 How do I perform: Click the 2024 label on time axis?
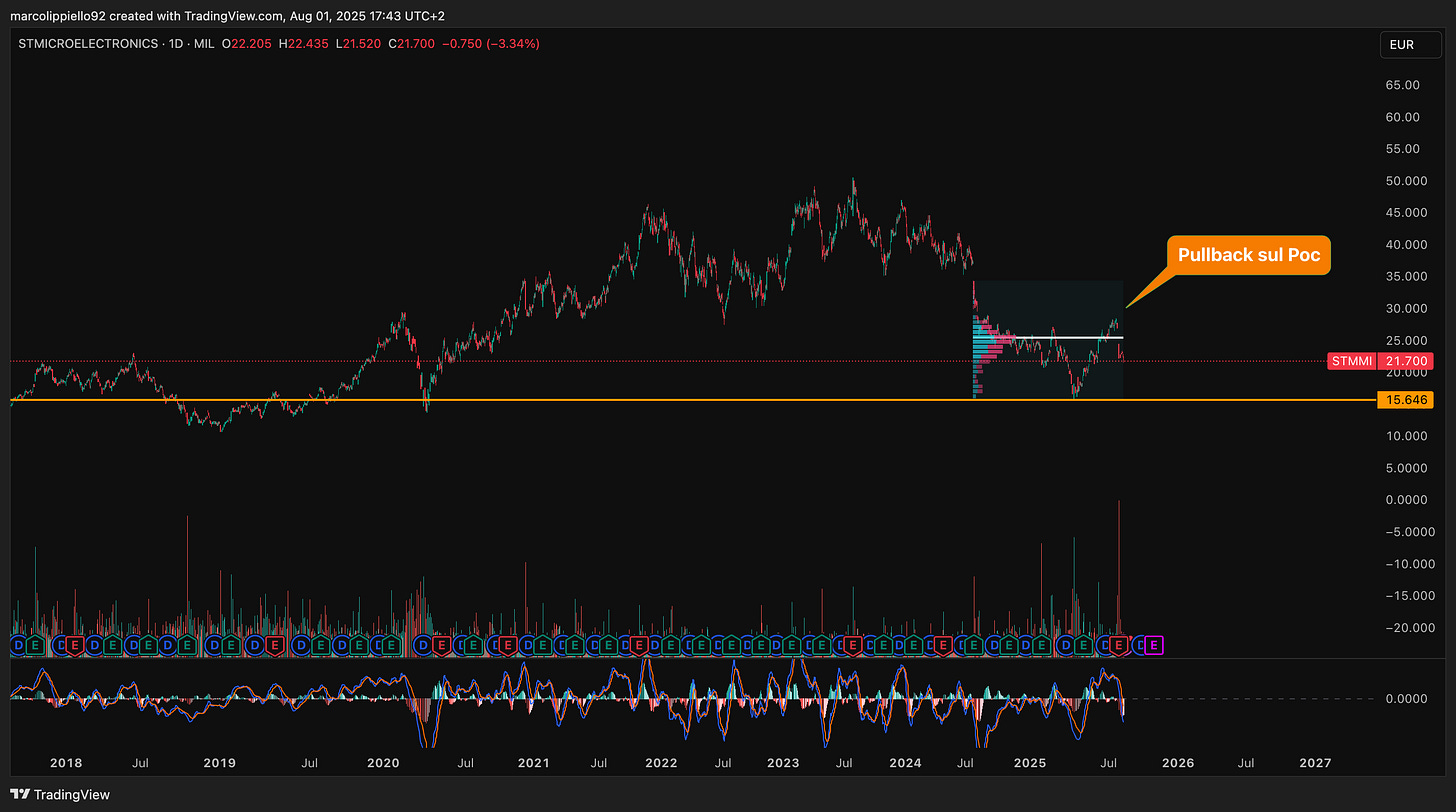tap(905, 762)
